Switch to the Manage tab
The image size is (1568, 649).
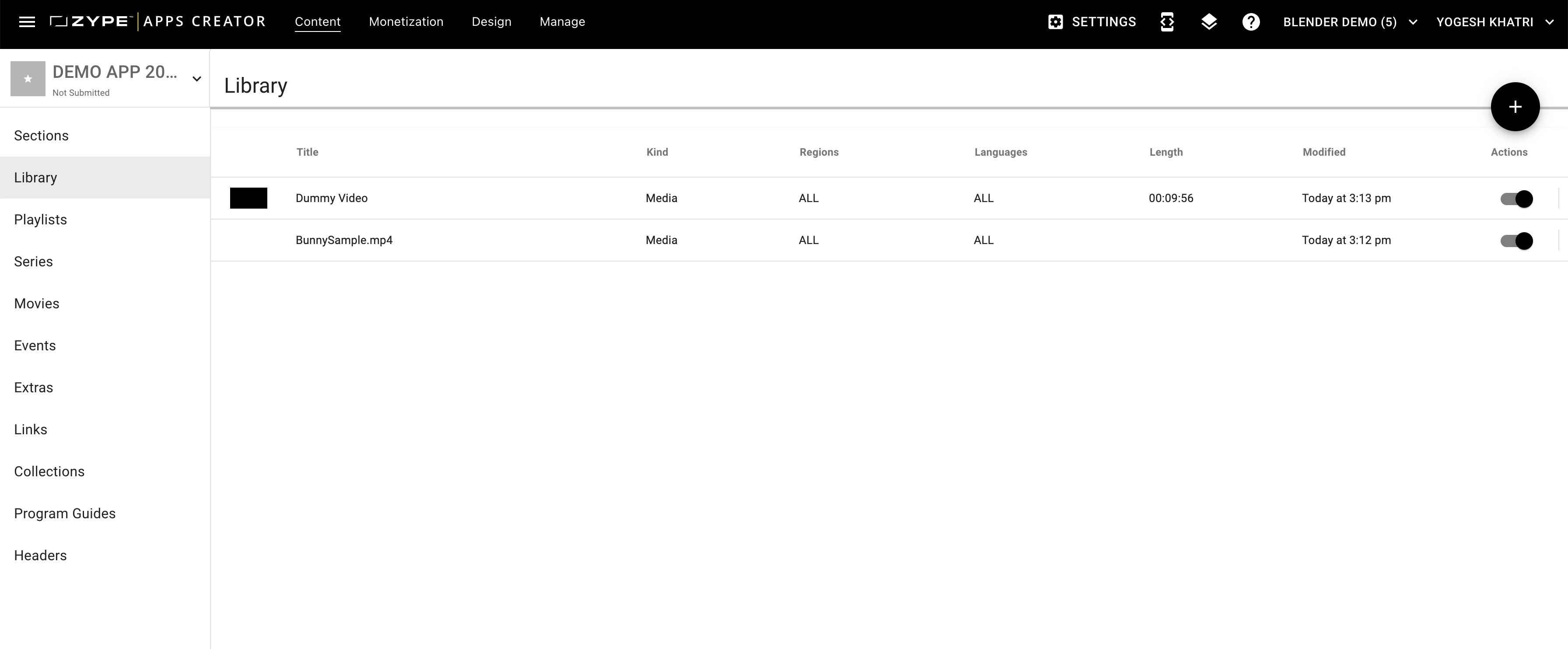coord(563,22)
